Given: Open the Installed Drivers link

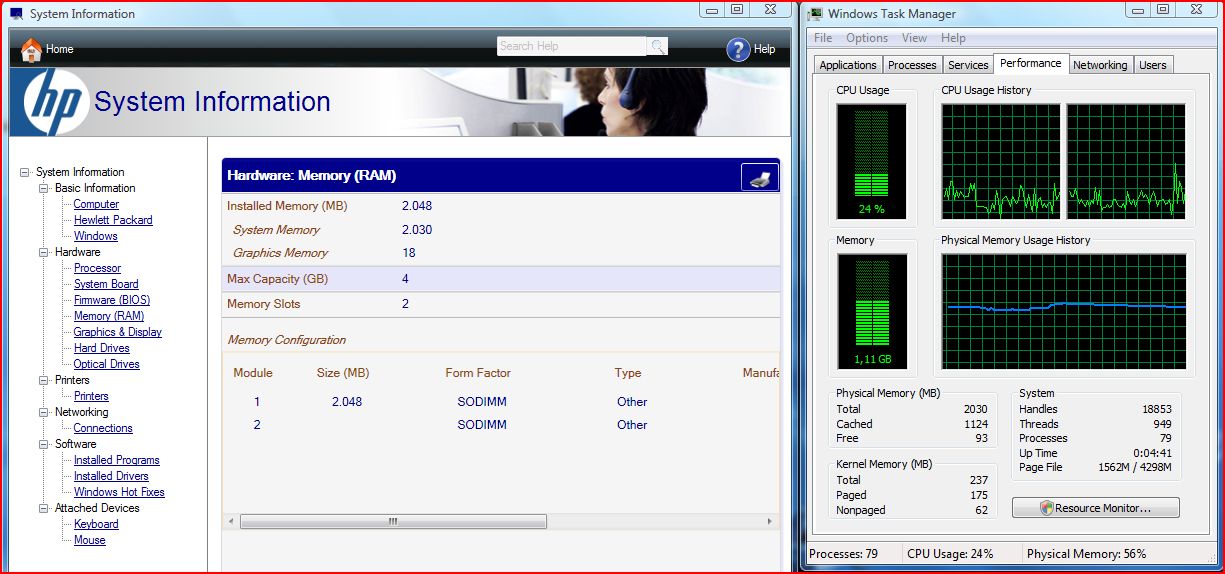Looking at the screenshot, I should (111, 476).
